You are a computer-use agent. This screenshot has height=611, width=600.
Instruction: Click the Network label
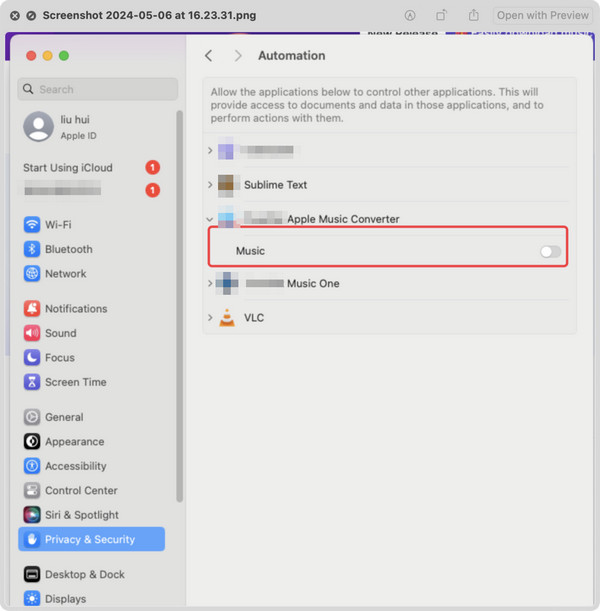pyautogui.click(x=65, y=274)
